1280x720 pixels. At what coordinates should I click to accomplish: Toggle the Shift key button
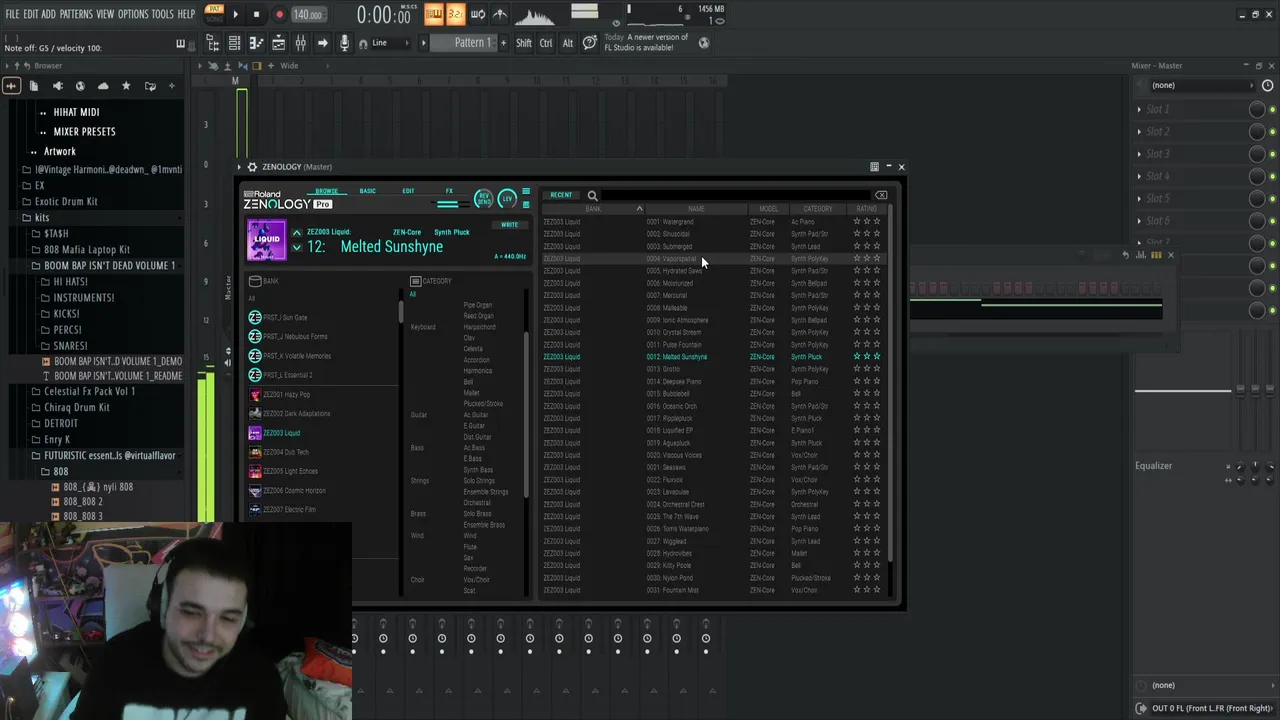point(524,43)
